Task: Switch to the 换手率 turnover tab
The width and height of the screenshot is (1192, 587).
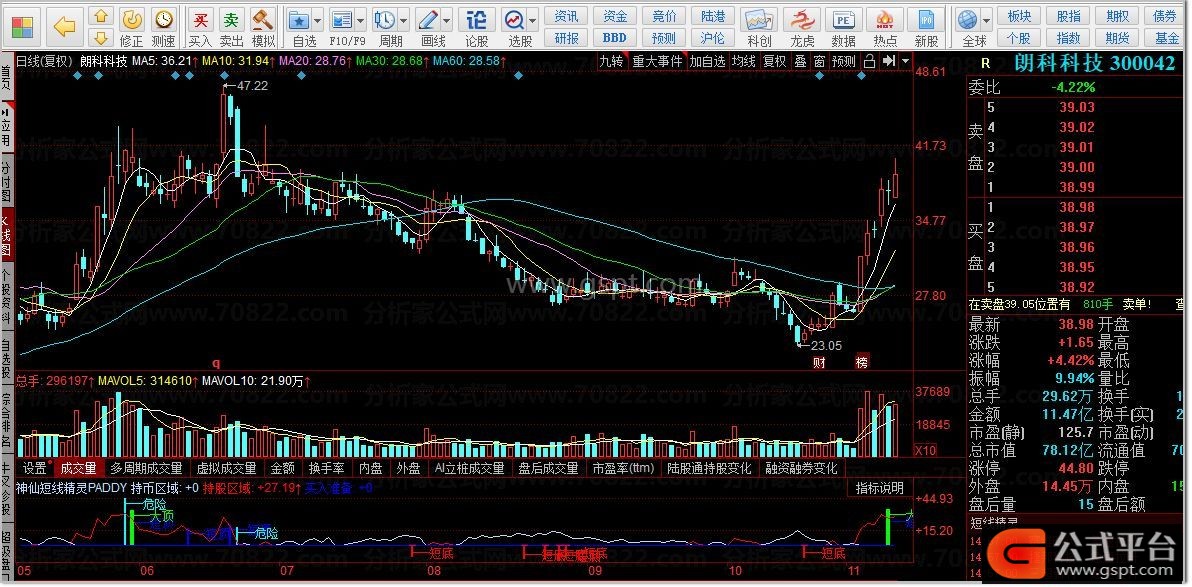Action: pyautogui.click(x=327, y=468)
